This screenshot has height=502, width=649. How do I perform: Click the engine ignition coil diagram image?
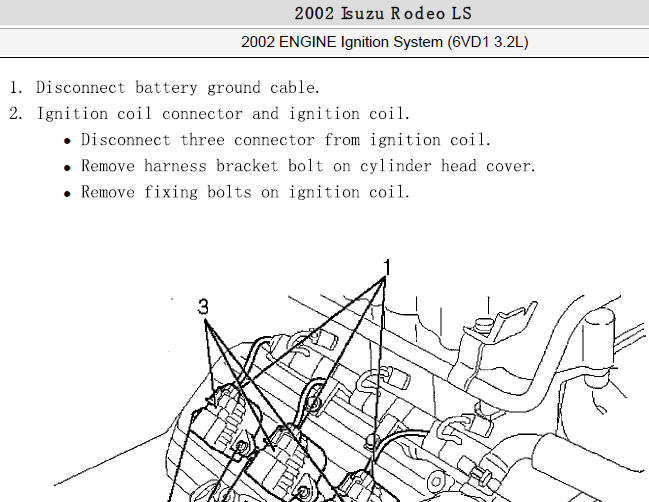(351, 380)
